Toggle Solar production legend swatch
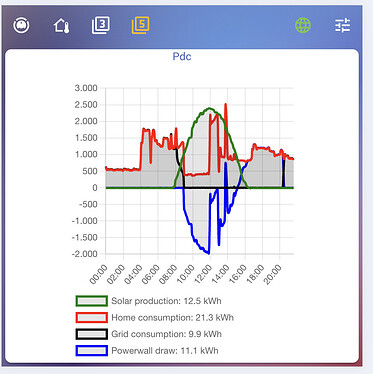 [x=92, y=301]
